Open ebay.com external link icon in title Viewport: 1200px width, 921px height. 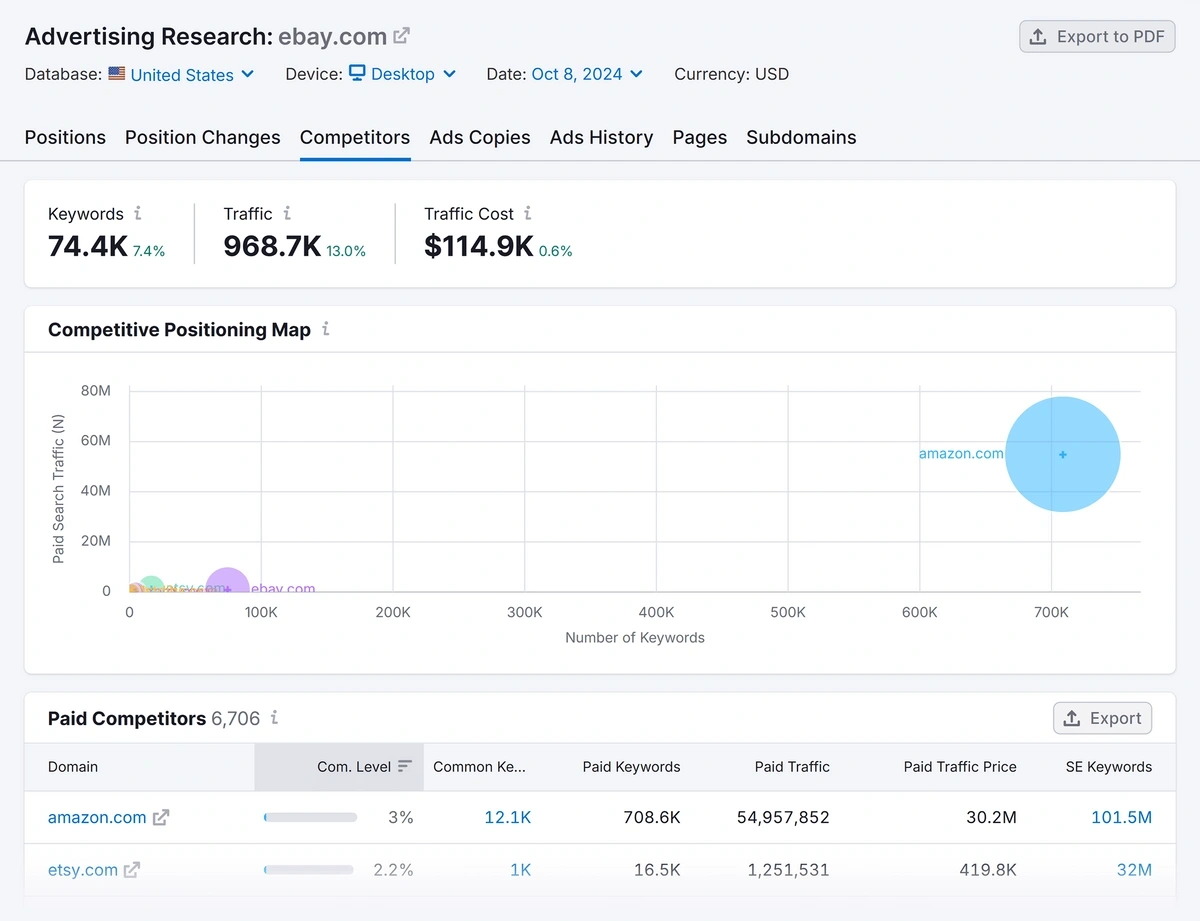click(x=401, y=36)
